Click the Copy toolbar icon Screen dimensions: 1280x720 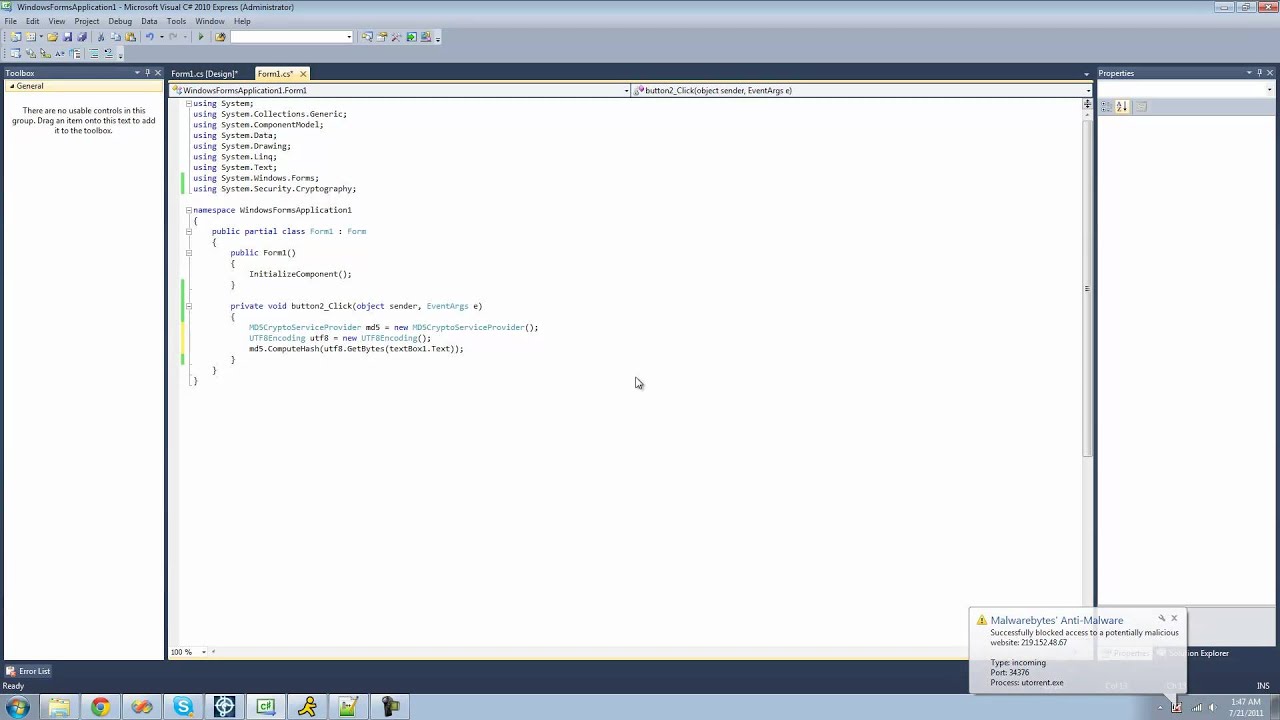[115, 37]
